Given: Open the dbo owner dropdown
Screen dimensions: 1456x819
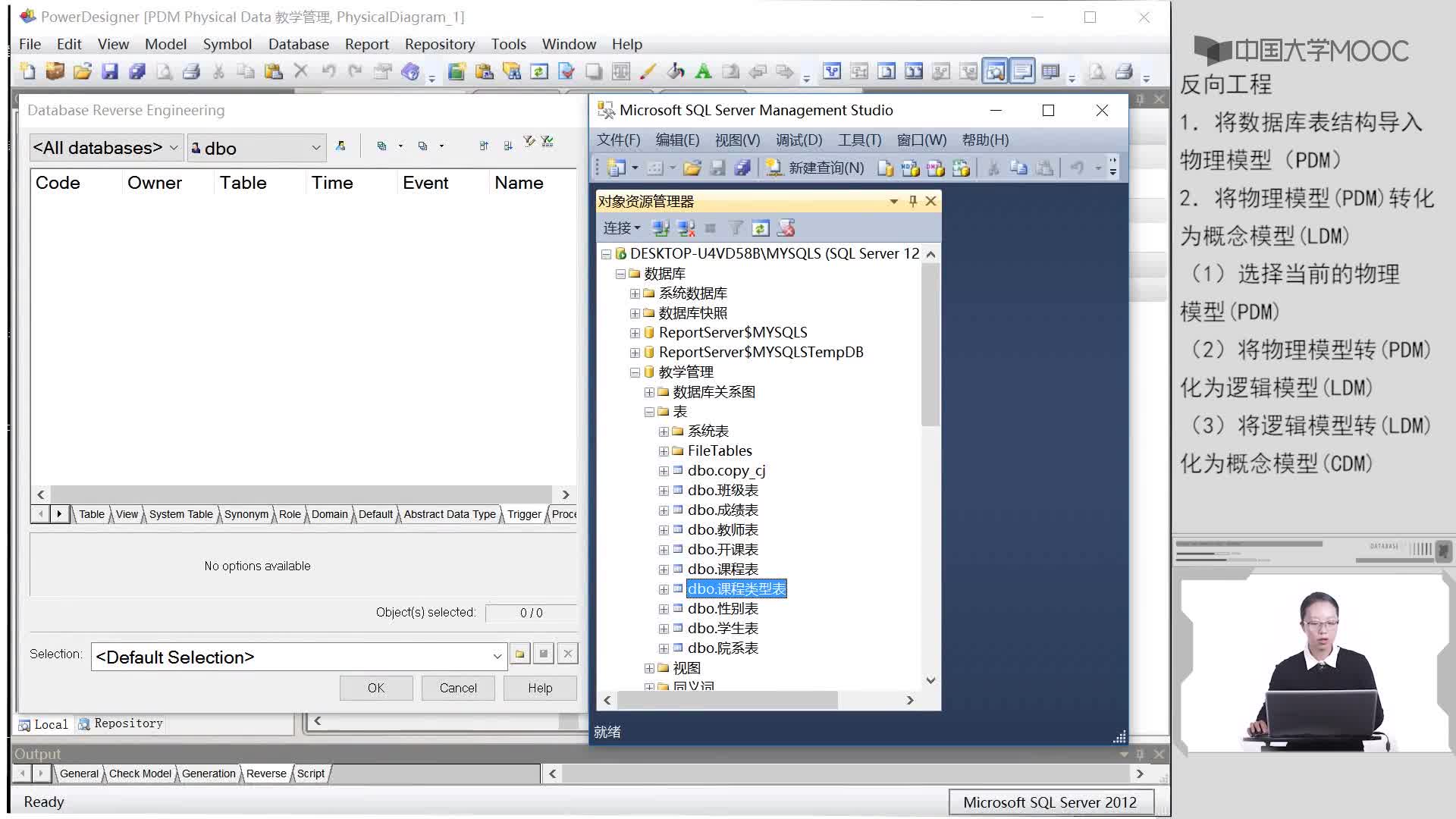Looking at the screenshot, I should point(256,148).
